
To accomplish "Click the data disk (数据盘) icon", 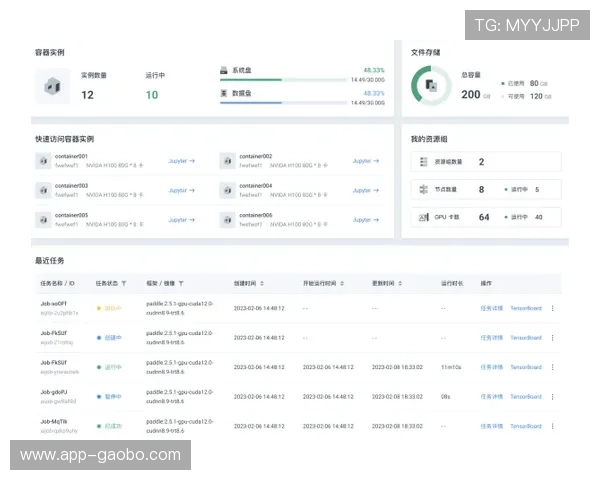I will pyautogui.click(x=224, y=93).
